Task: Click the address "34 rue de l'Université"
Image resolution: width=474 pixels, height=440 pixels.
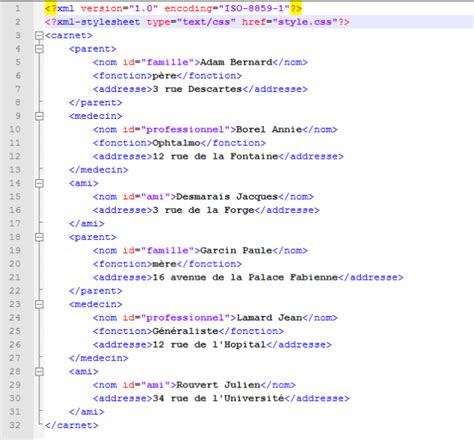Action: tap(218, 398)
